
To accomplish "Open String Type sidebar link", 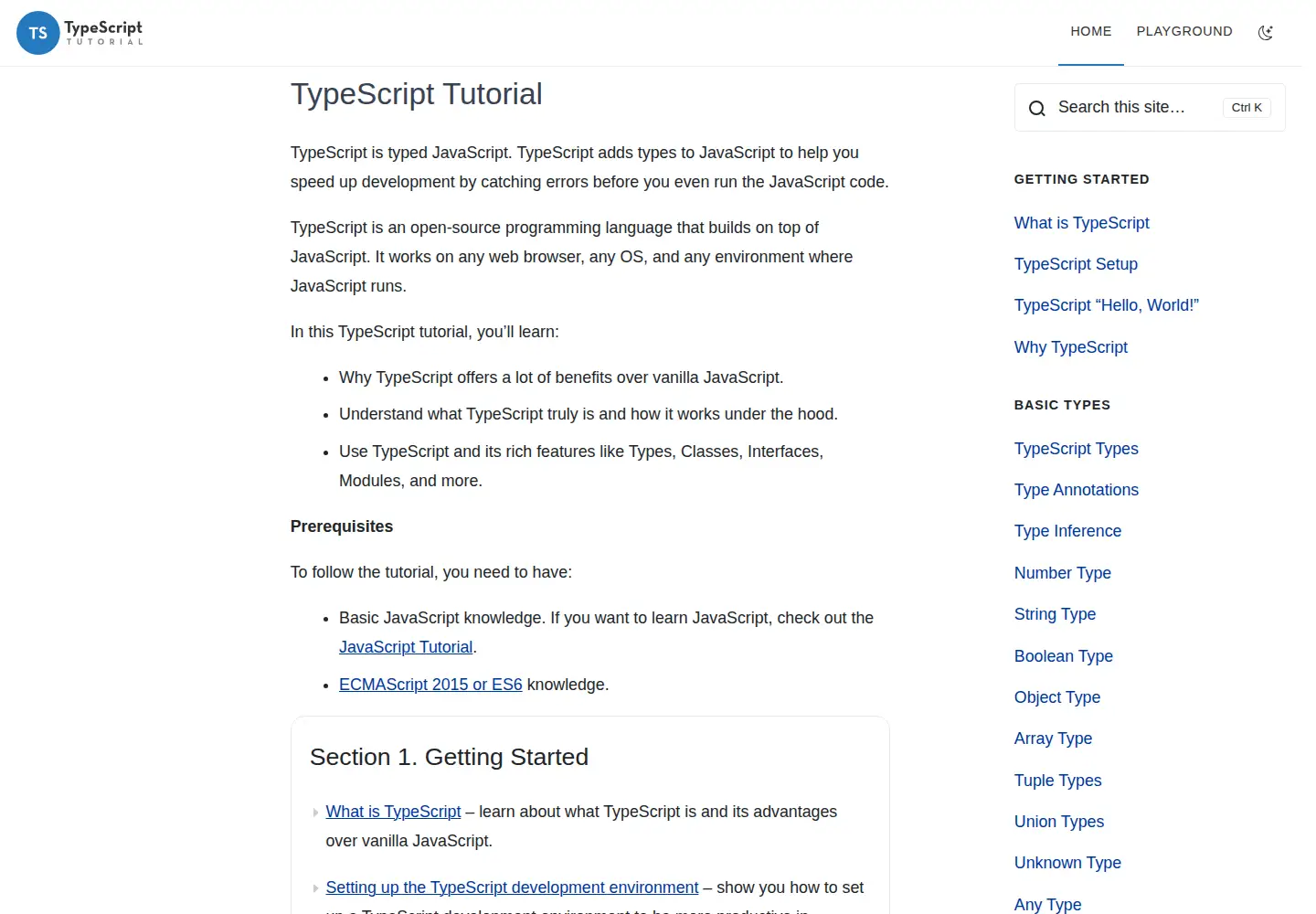I will pyautogui.click(x=1055, y=614).
